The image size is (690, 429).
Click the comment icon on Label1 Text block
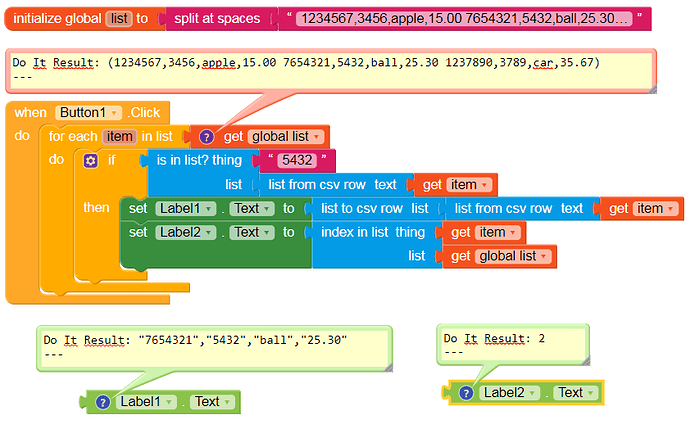(103, 402)
